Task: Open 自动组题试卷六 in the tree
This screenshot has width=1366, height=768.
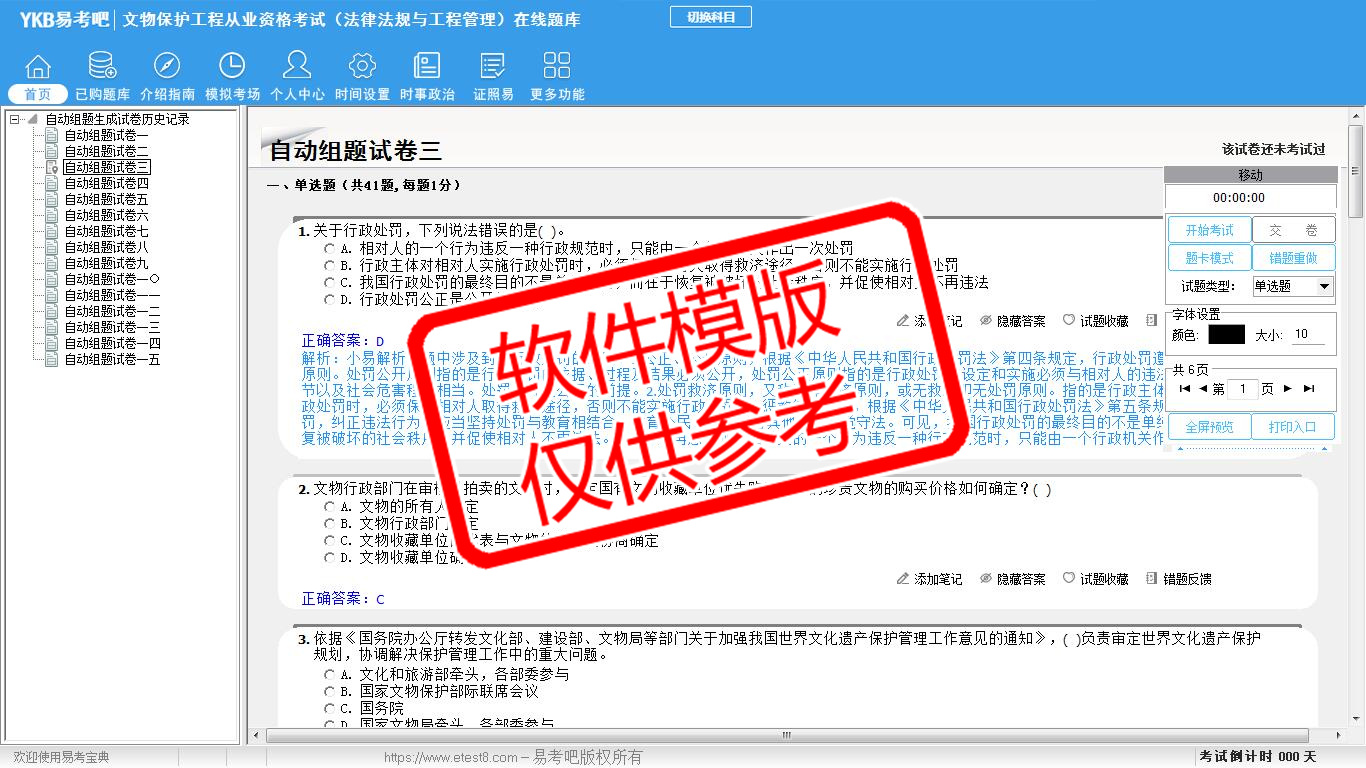Action: click(106, 215)
